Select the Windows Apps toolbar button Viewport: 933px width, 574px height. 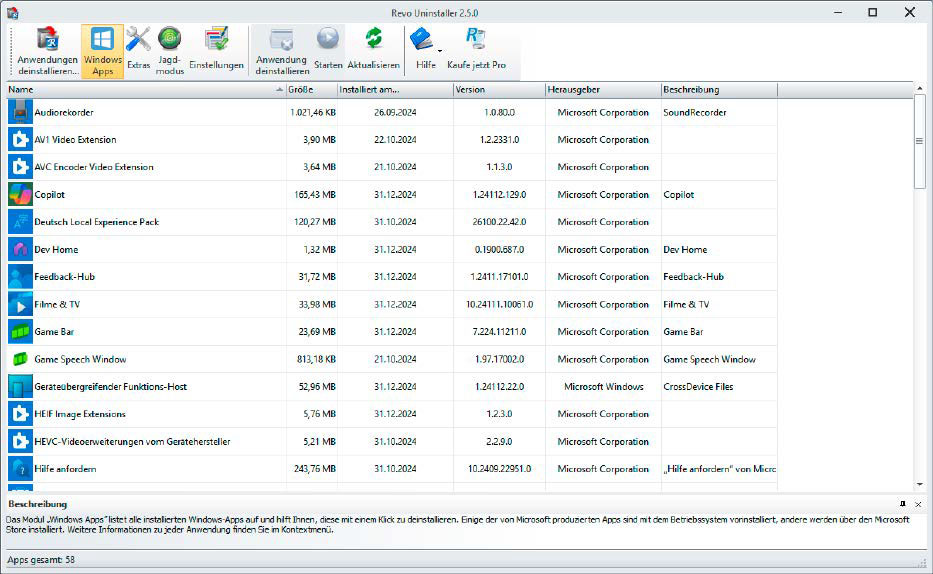pos(102,51)
